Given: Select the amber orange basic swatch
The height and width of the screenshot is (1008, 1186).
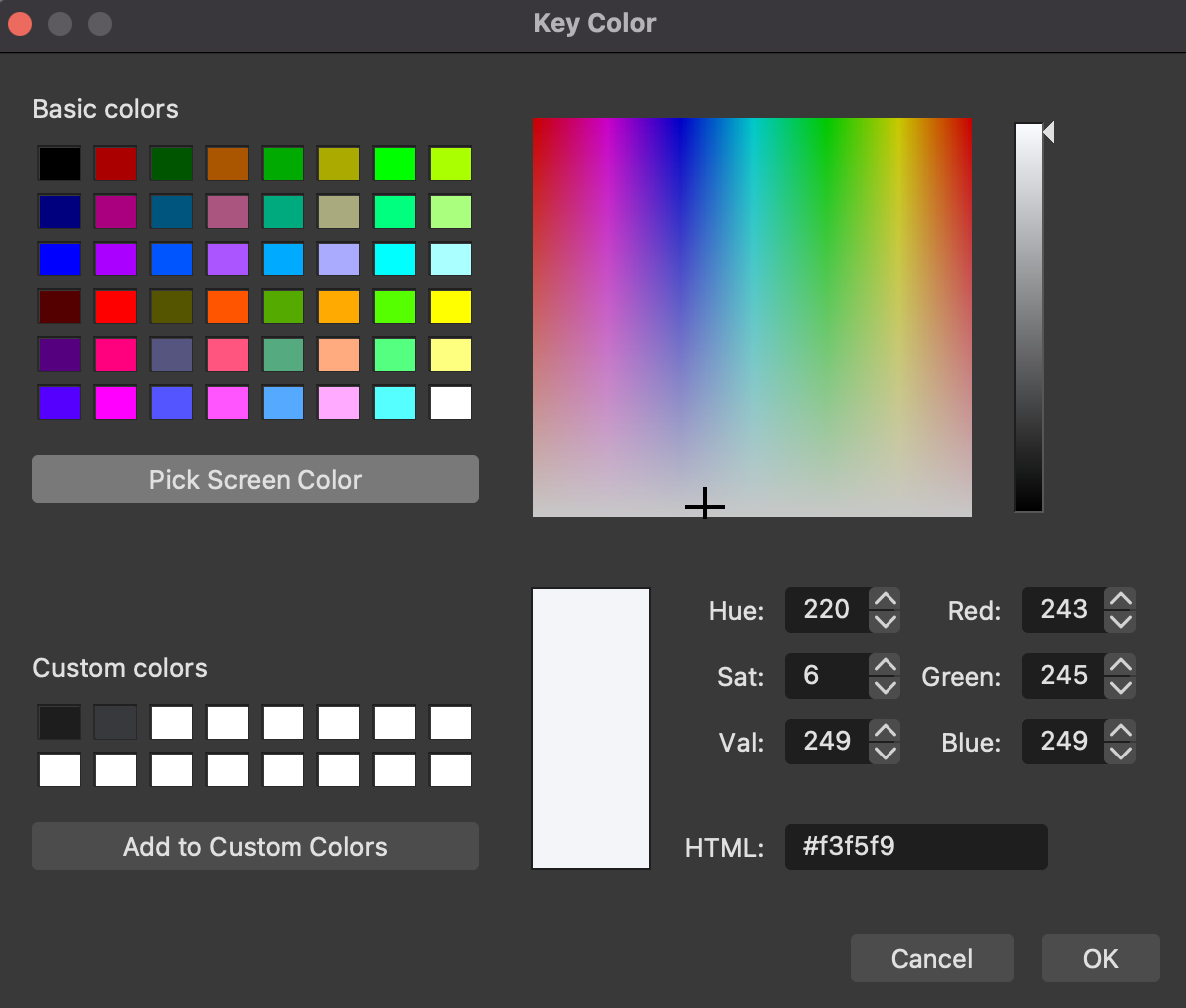Looking at the screenshot, I should pyautogui.click(x=339, y=307).
